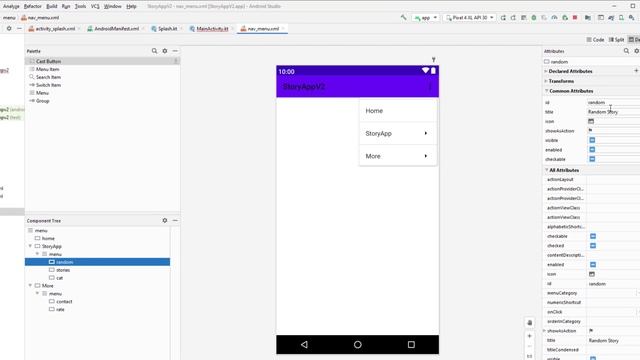Toggle checkable checkbox in All Attributes

(593, 236)
